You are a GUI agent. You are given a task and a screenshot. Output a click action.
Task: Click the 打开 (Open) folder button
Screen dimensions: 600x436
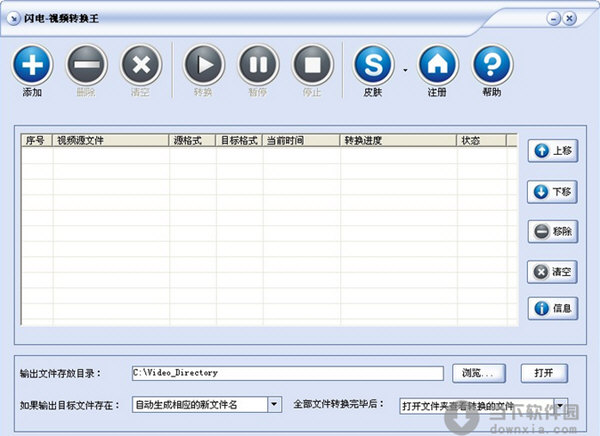(x=544, y=373)
